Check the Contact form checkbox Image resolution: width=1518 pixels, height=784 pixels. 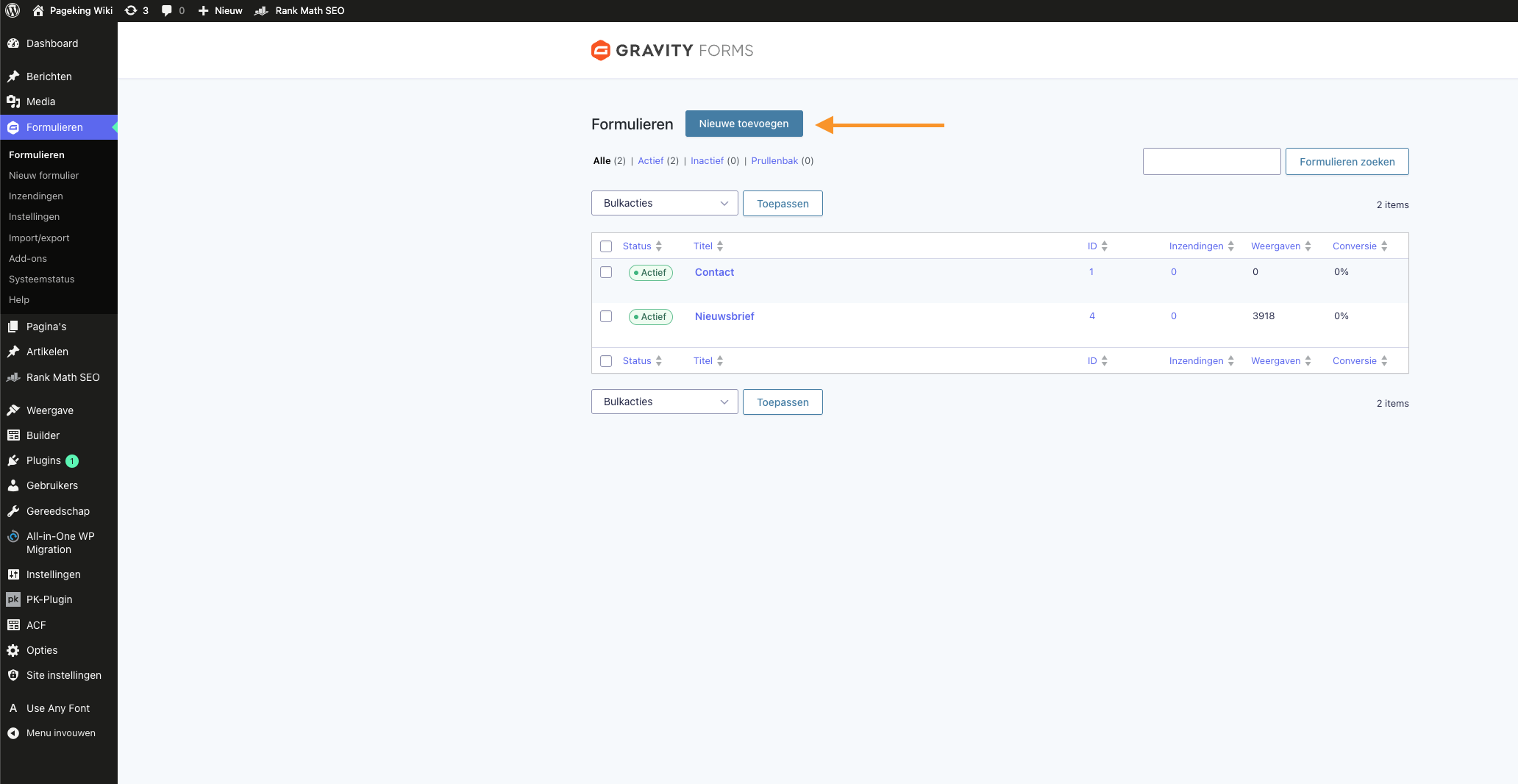606,272
